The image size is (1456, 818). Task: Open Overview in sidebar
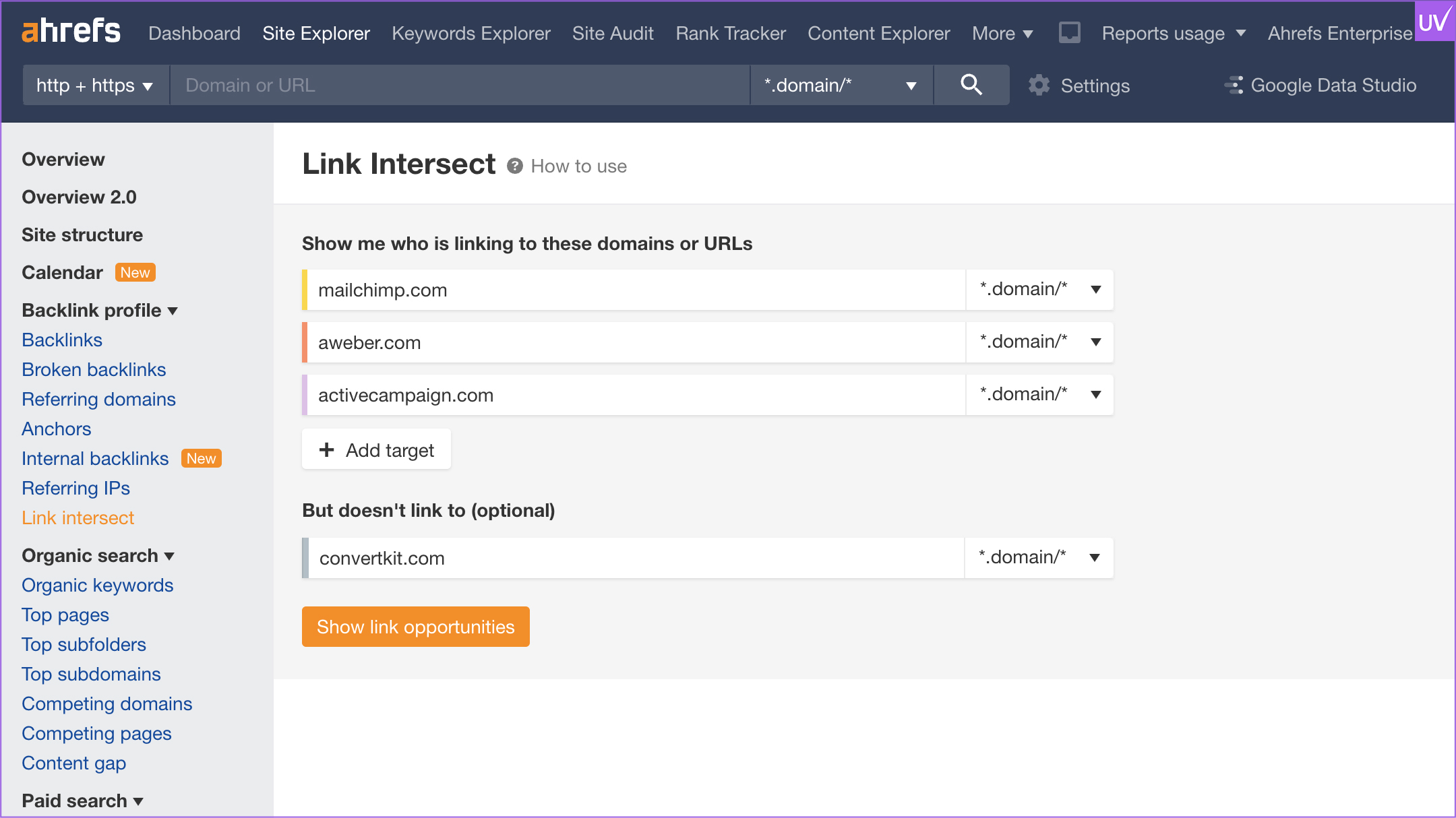tap(63, 159)
